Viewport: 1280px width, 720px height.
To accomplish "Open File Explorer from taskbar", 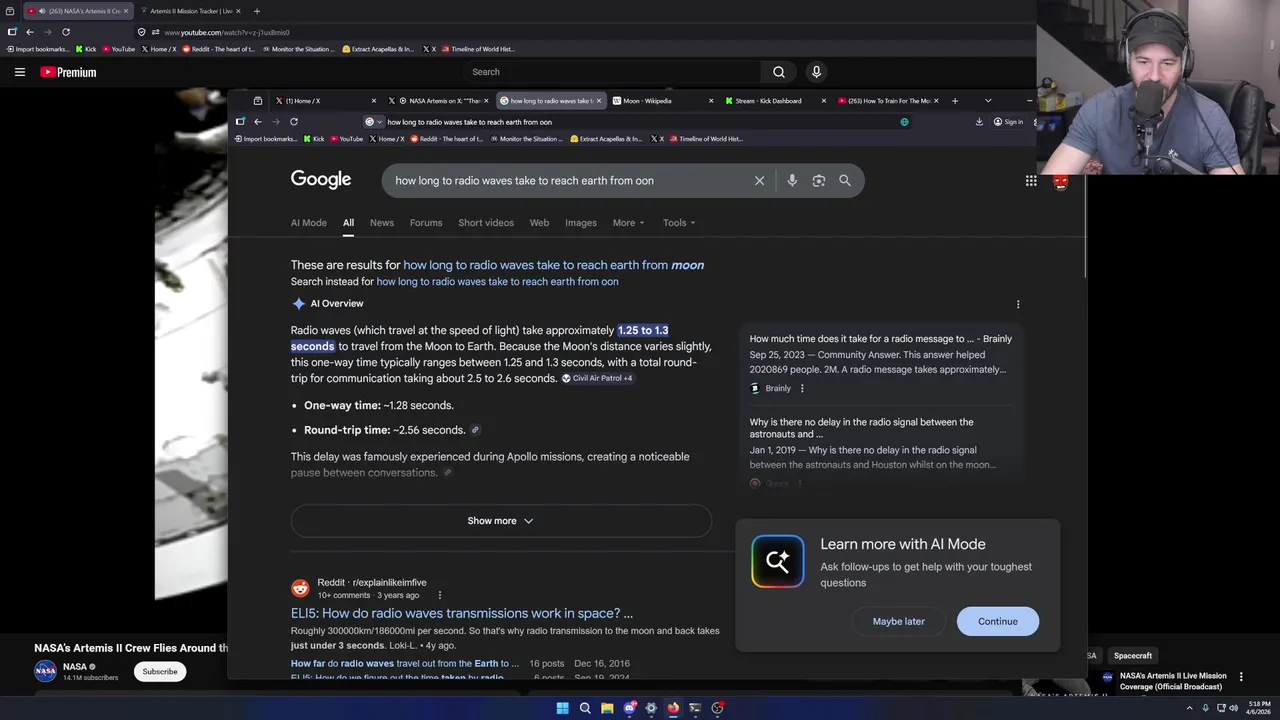I will pos(607,708).
